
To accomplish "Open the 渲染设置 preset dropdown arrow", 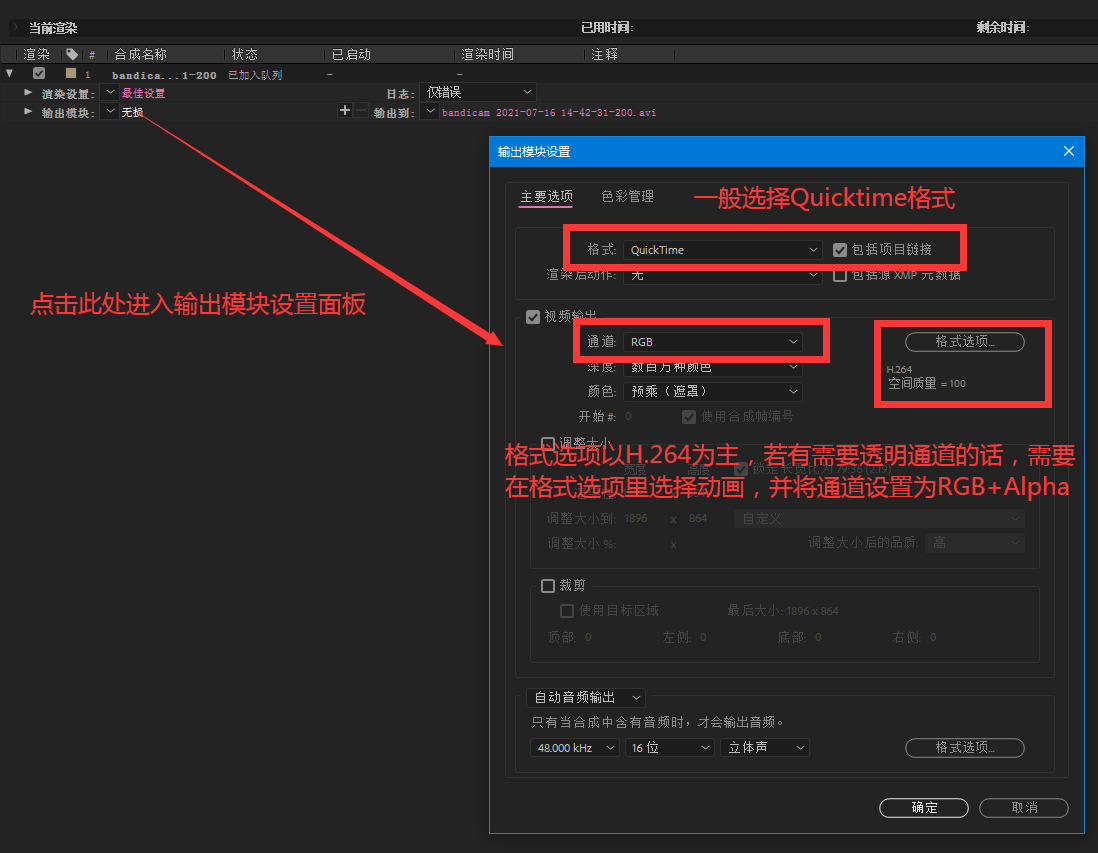I will click(x=110, y=92).
